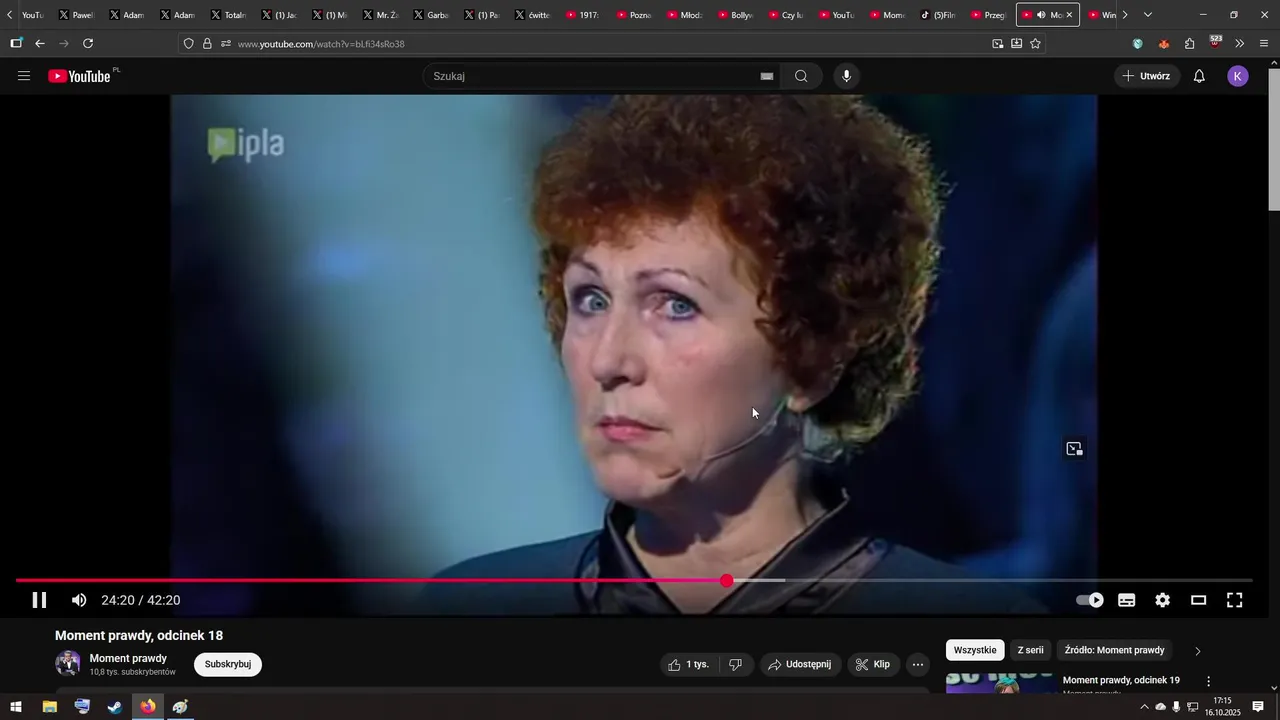Open the Windows notification center
The height and width of the screenshot is (720, 1280).
coord(1259,707)
